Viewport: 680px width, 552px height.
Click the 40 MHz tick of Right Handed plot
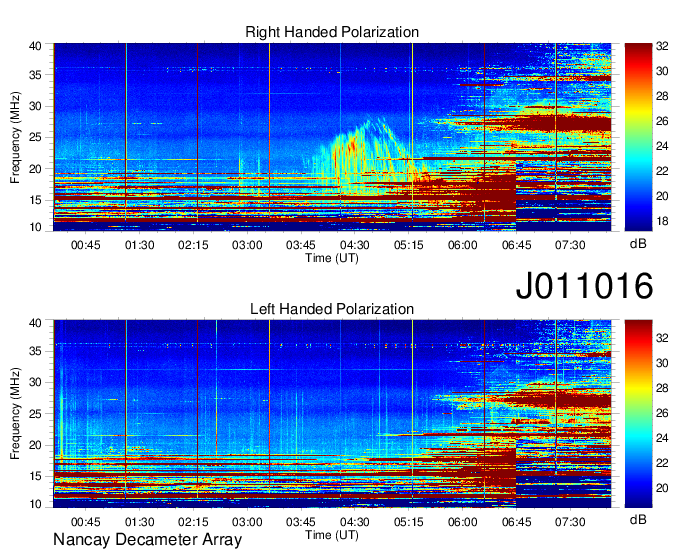(x=35, y=46)
